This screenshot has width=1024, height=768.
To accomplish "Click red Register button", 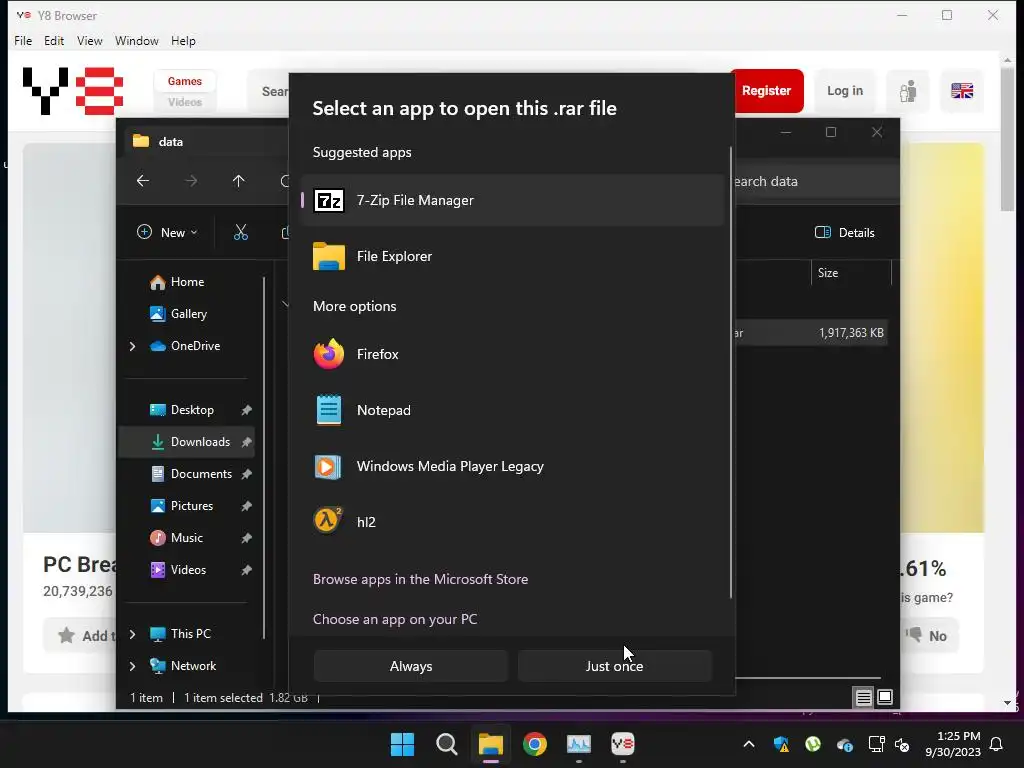I will [767, 91].
